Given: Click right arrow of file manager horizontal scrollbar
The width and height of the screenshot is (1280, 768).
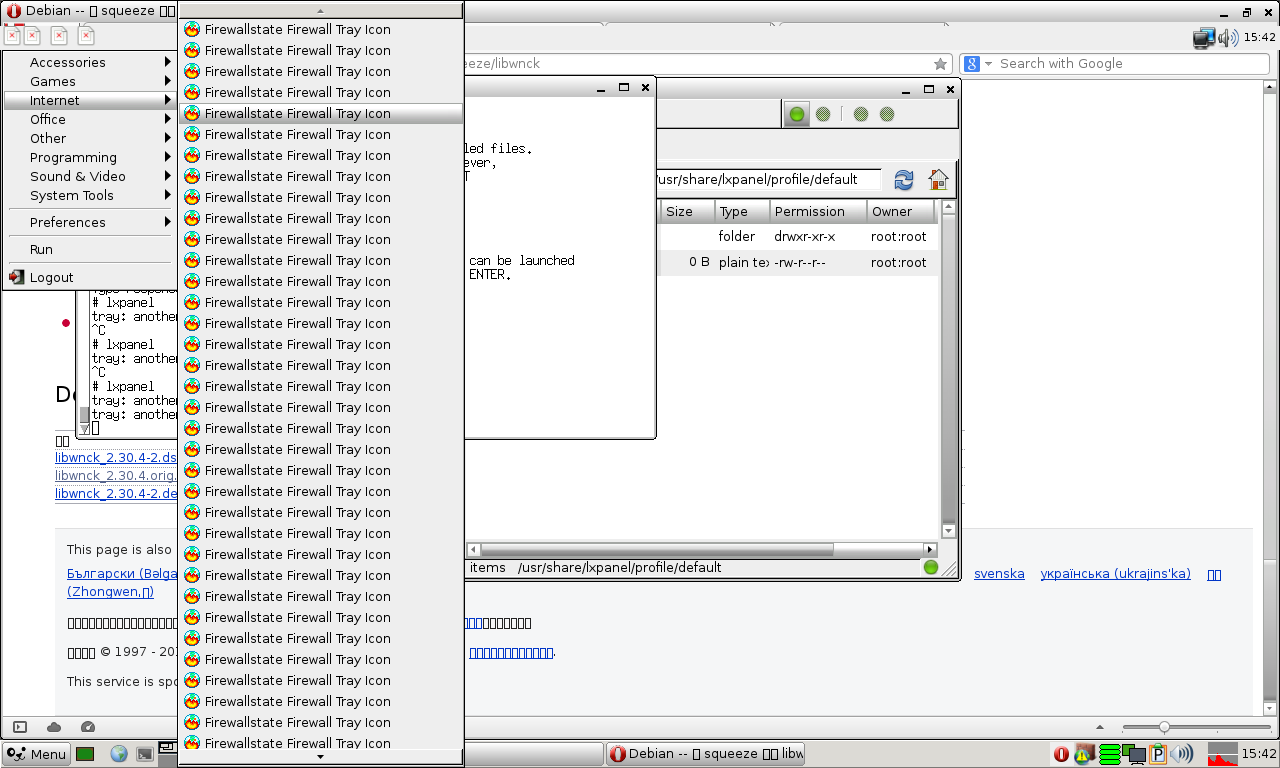Looking at the screenshot, I should tap(930, 549).
